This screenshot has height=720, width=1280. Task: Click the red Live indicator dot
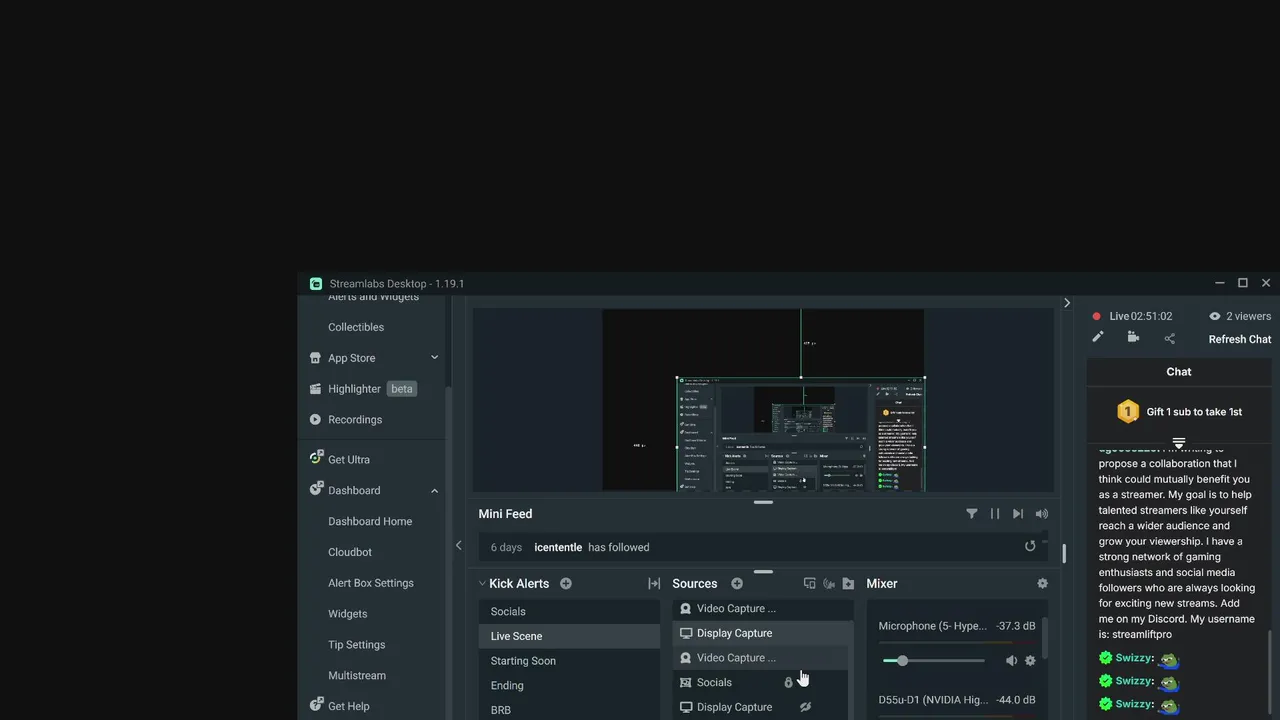pyautogui.click(x=1096, y=316)
